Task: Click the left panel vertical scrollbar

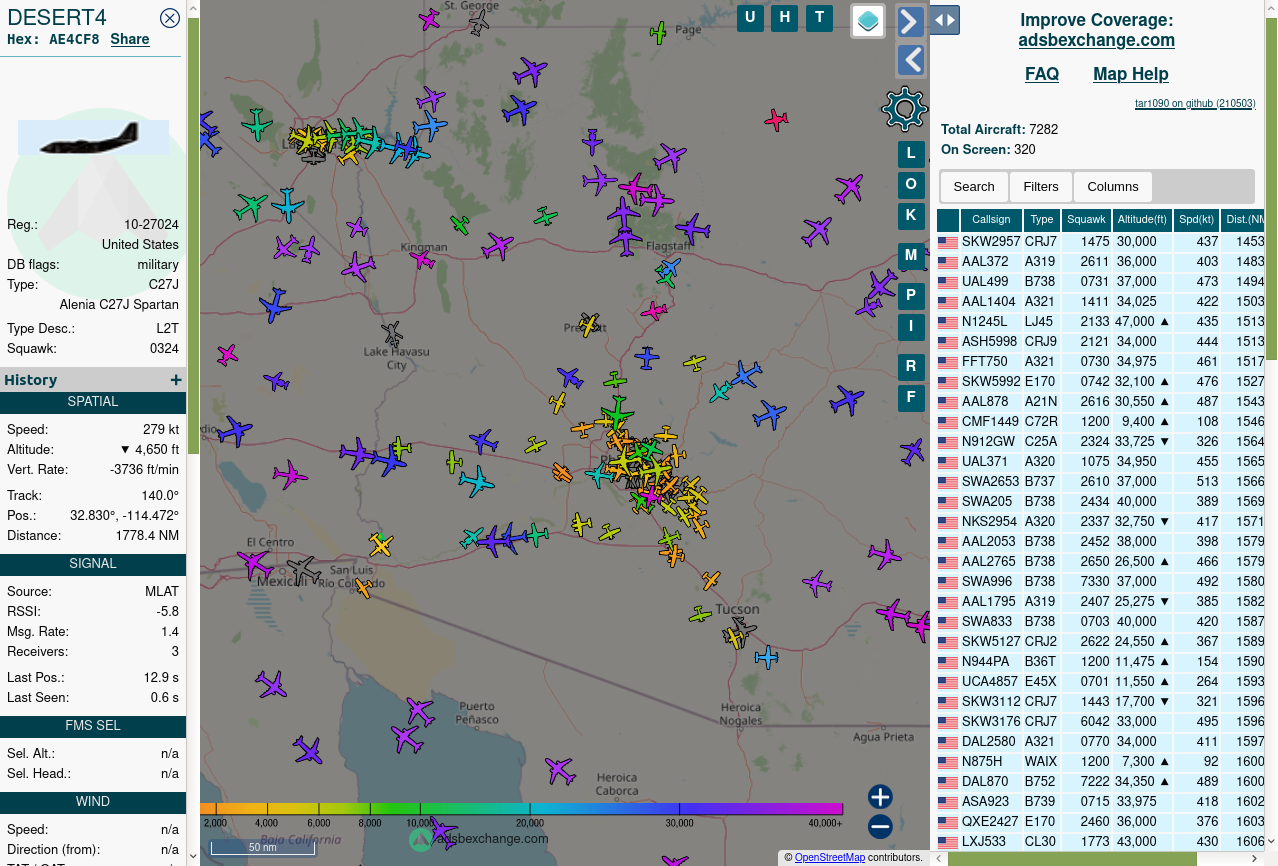Action: click(193, 235)
